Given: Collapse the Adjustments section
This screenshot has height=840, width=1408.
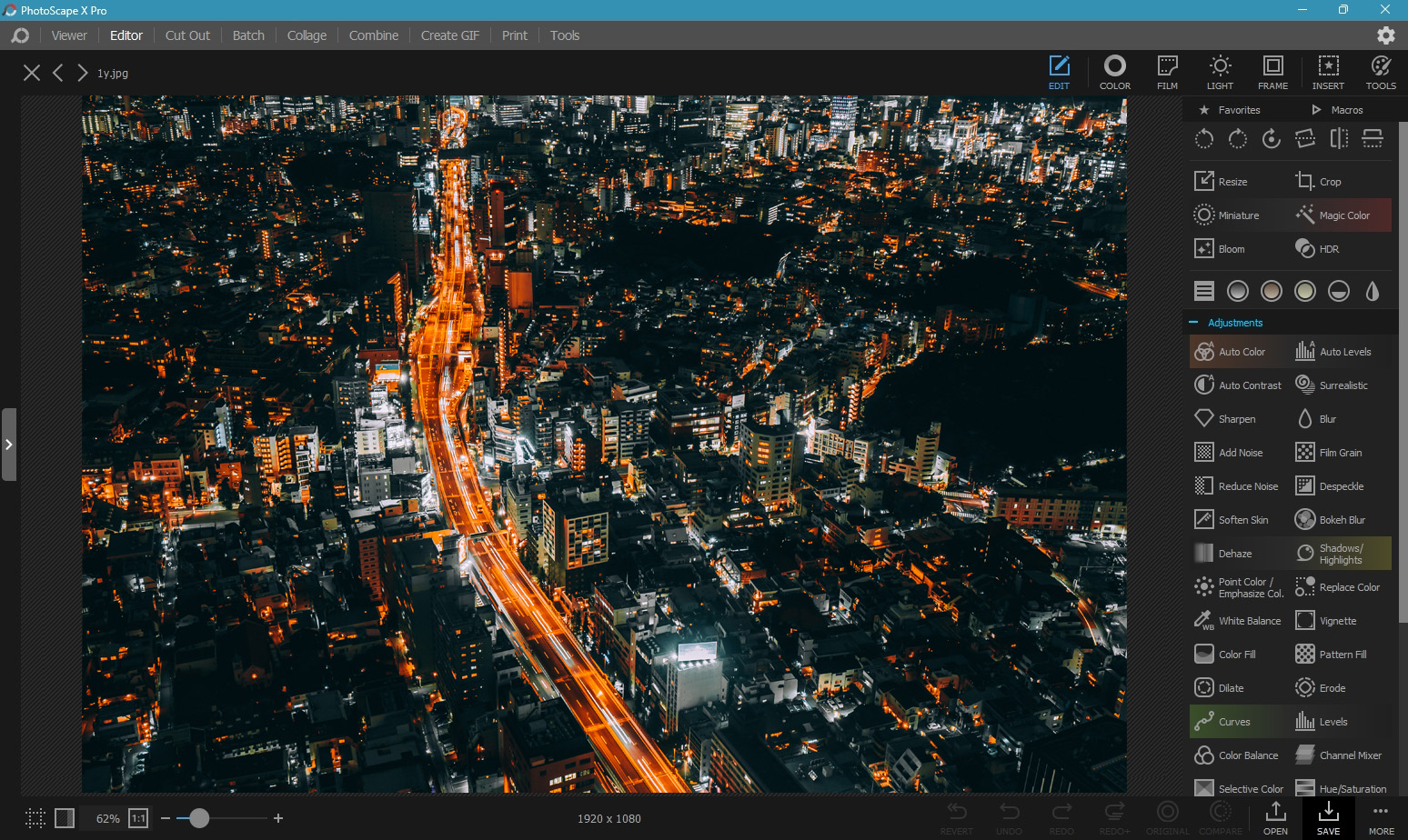Looking at the screenshot, I should (x=1193, y=323).
